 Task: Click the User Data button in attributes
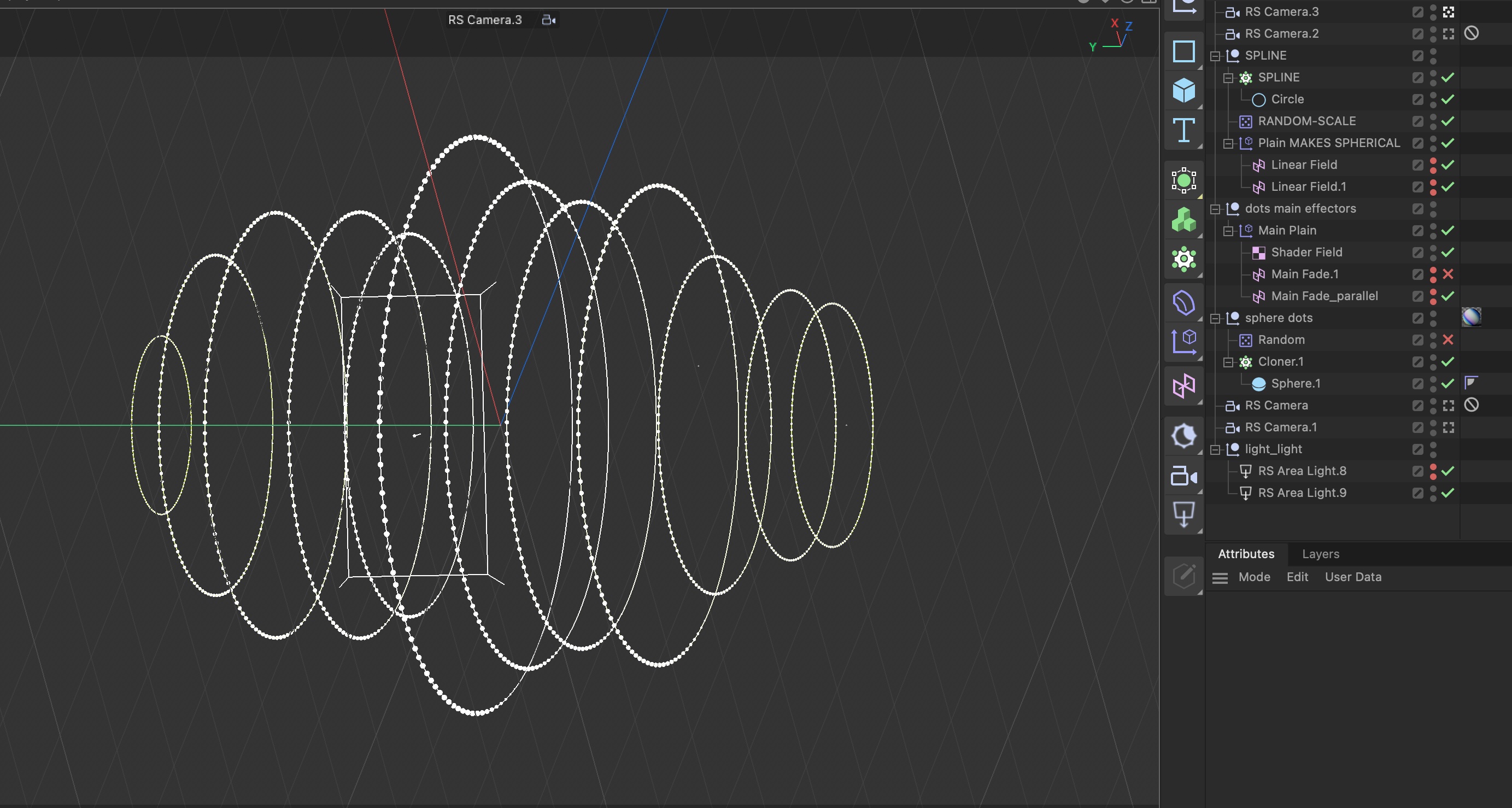1353,577
